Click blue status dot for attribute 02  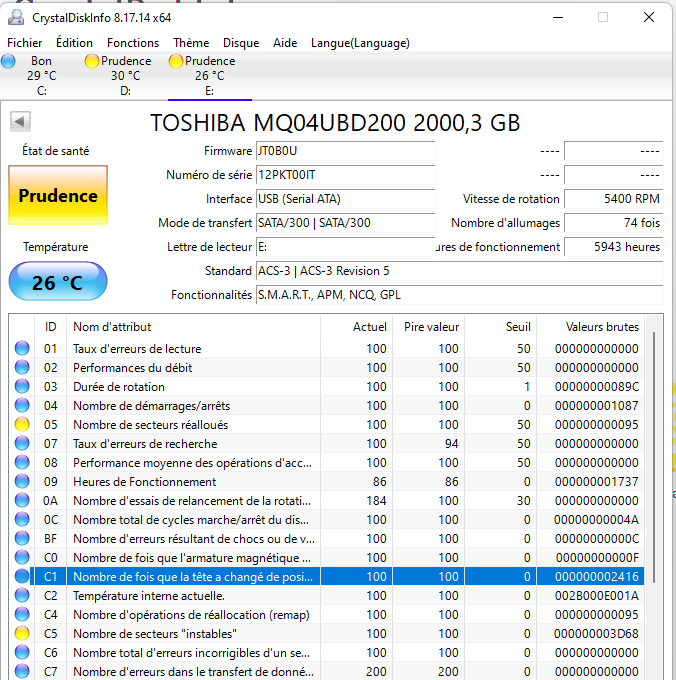pyautogui.click(x=22, y=367)
